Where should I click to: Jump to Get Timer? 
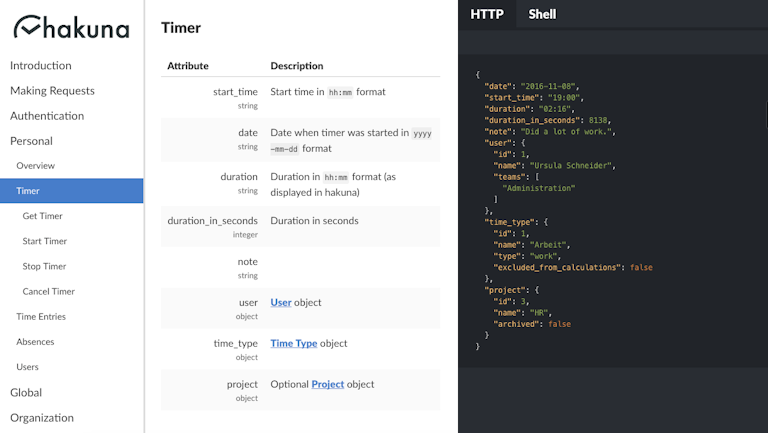[42, 216]
